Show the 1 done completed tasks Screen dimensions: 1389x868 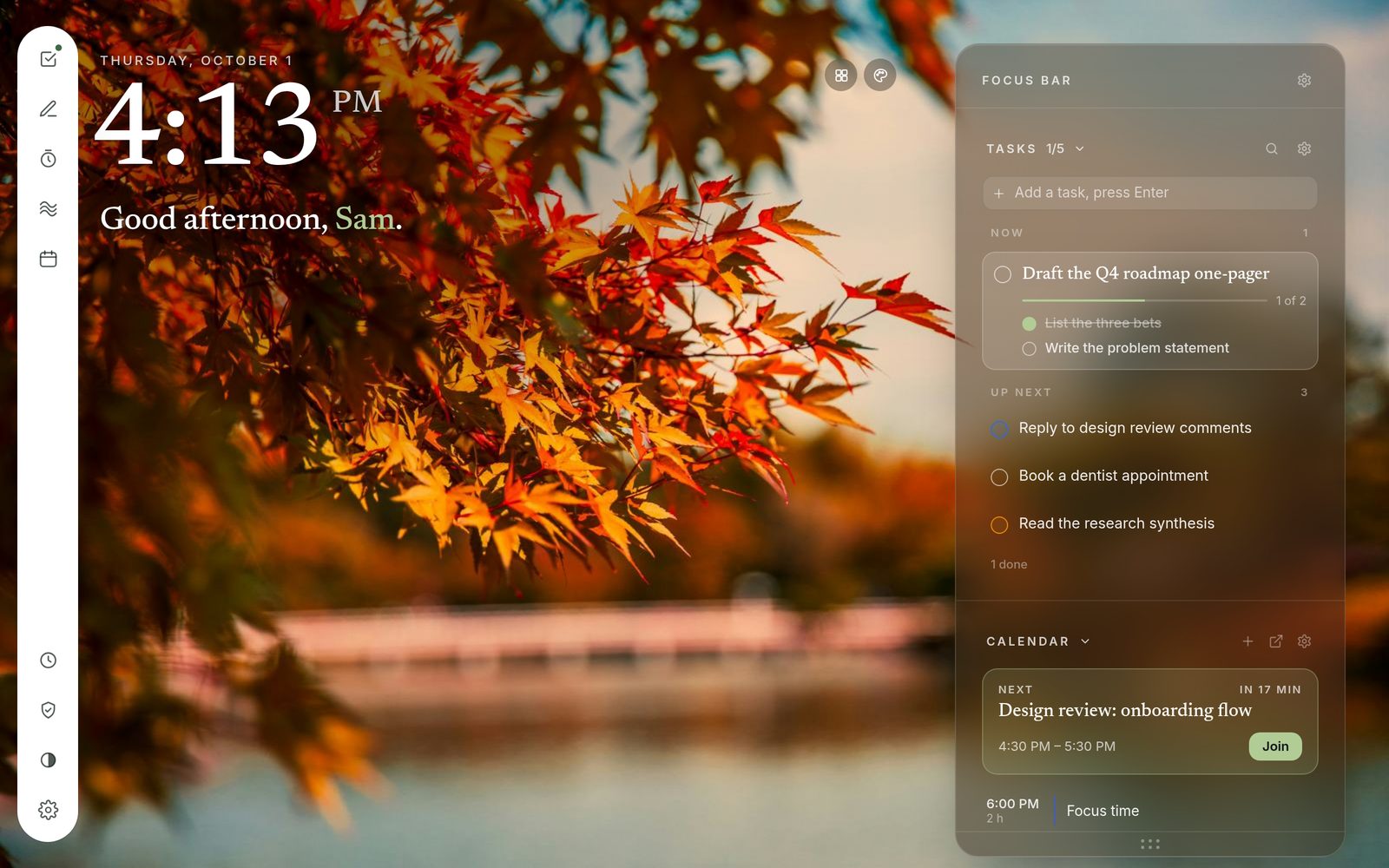click(1009, 564)
